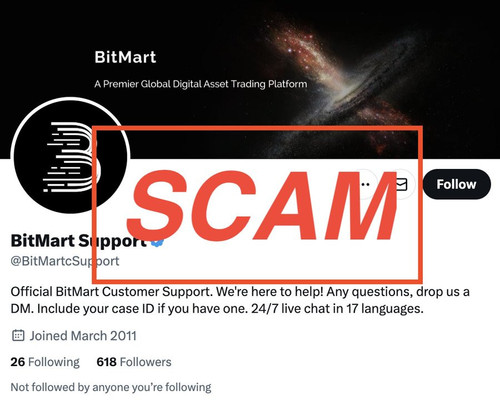Click the BitMart Support display name
The image size is (500, 400).
(x=79, y=241)
